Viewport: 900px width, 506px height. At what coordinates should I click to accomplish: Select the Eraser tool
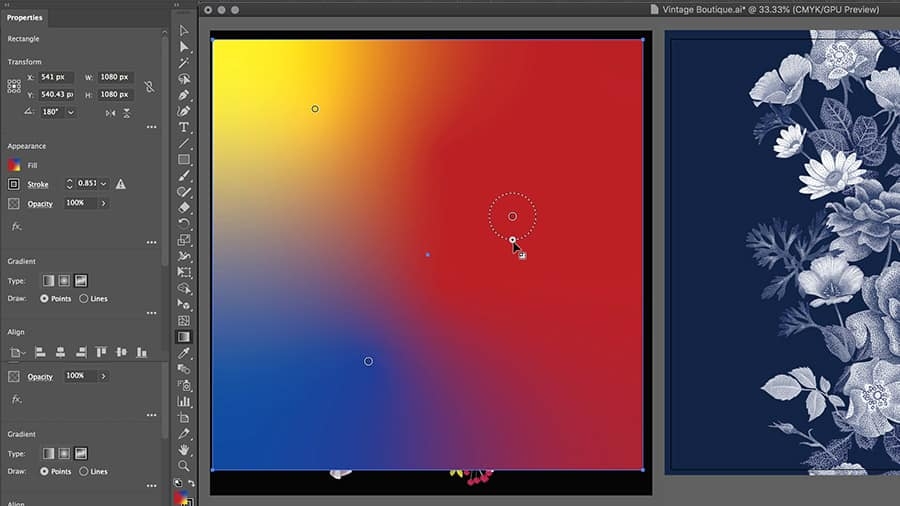coord(184,208)
